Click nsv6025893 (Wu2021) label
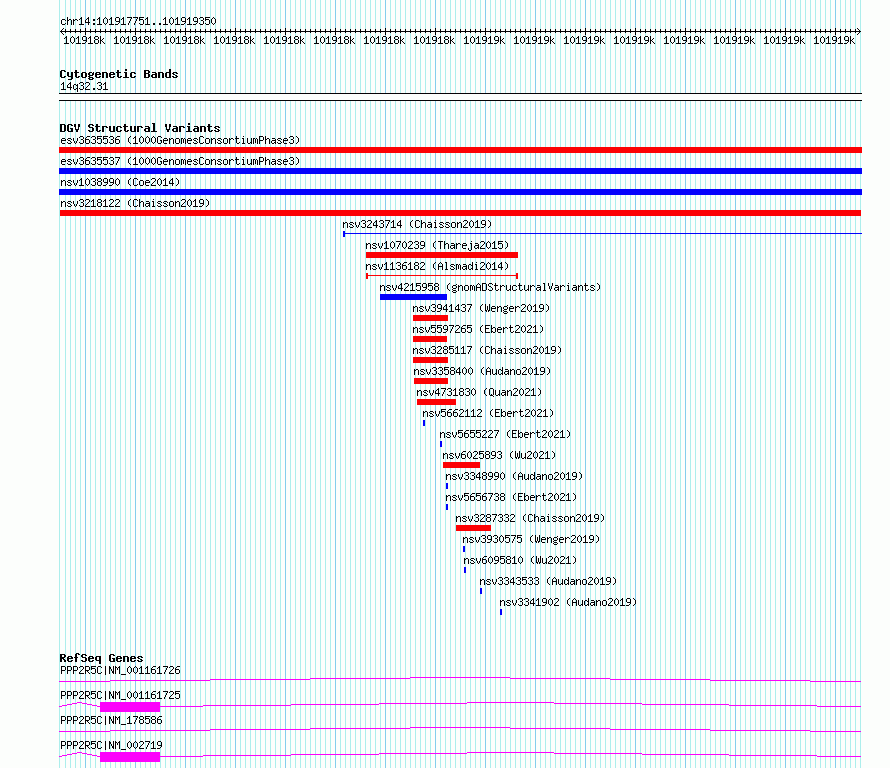 pyautogui.click(x=499, y=455)
